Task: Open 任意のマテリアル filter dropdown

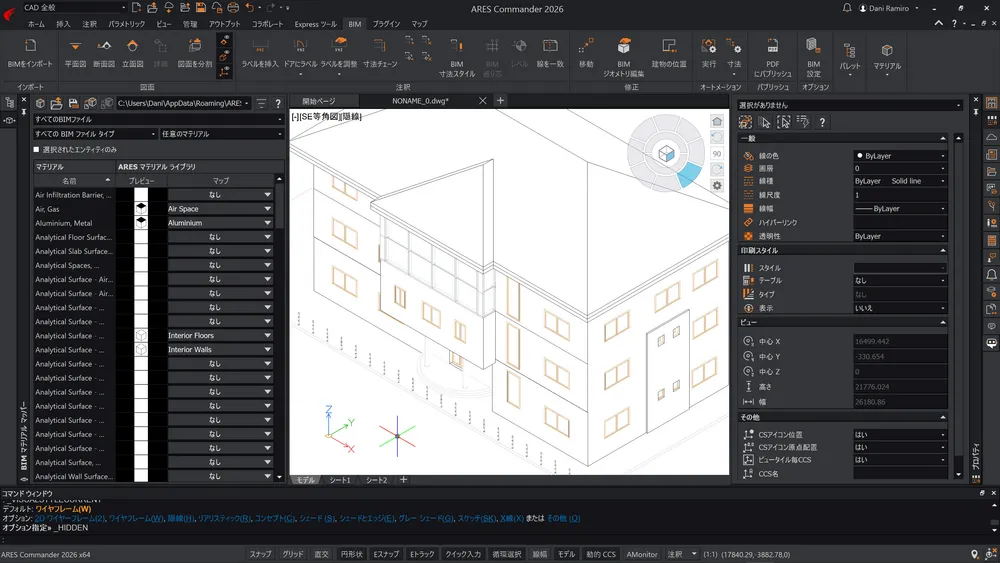Action: [222, 134]
